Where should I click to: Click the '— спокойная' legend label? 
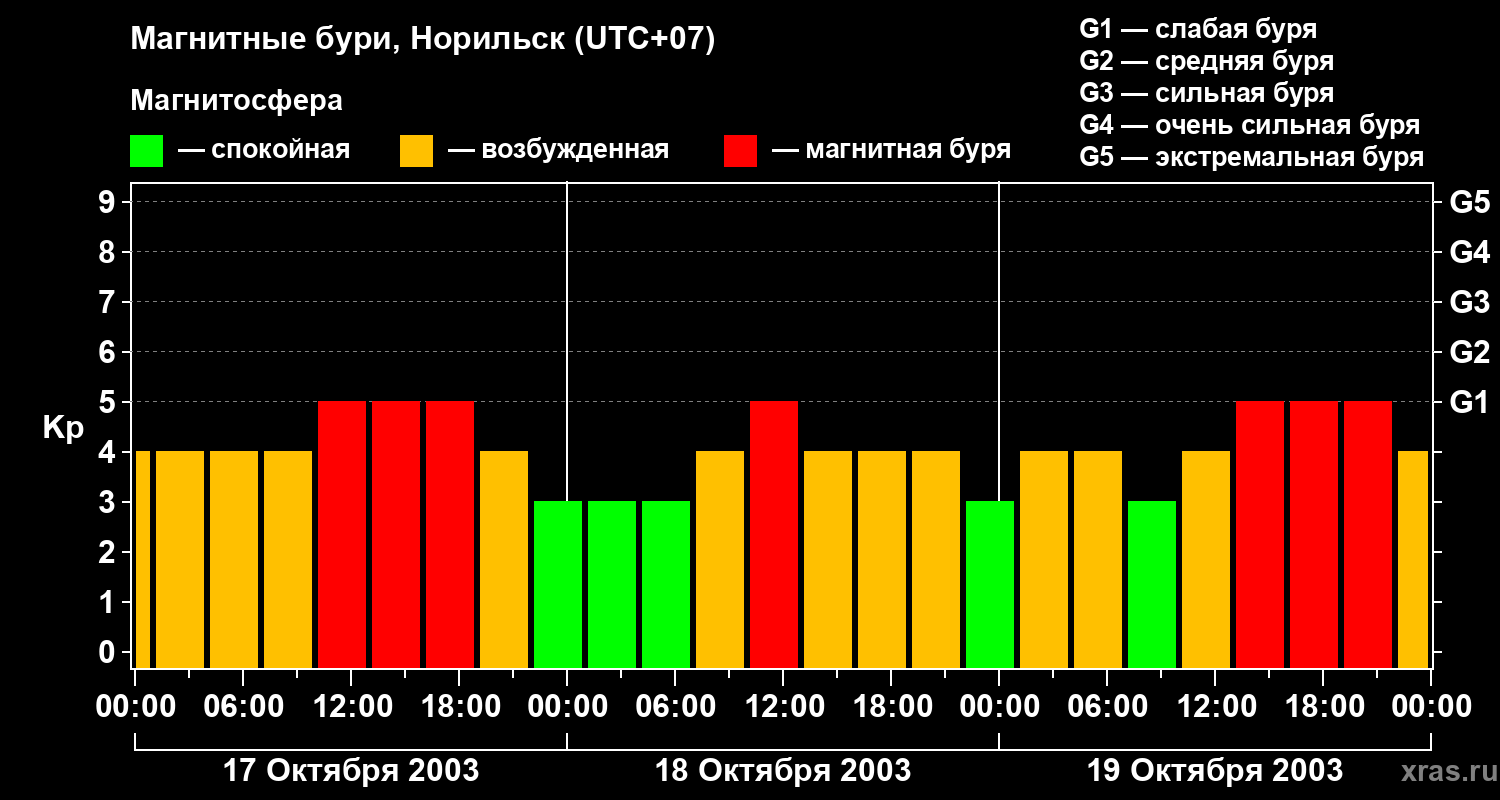[264, 150]
